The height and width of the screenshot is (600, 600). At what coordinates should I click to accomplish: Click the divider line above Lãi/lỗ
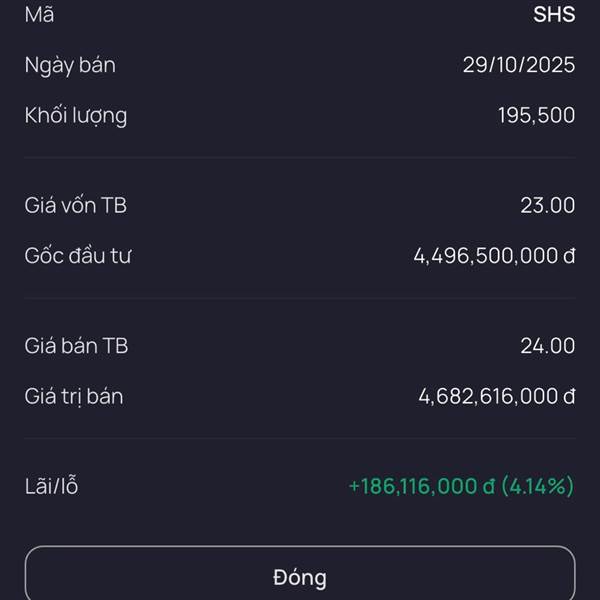point(300,438)
